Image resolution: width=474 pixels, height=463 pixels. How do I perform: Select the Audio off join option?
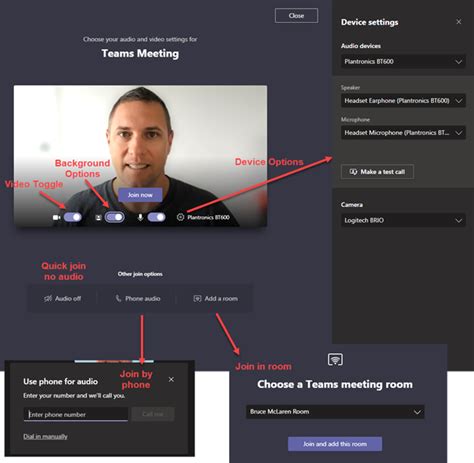[62, 299]
